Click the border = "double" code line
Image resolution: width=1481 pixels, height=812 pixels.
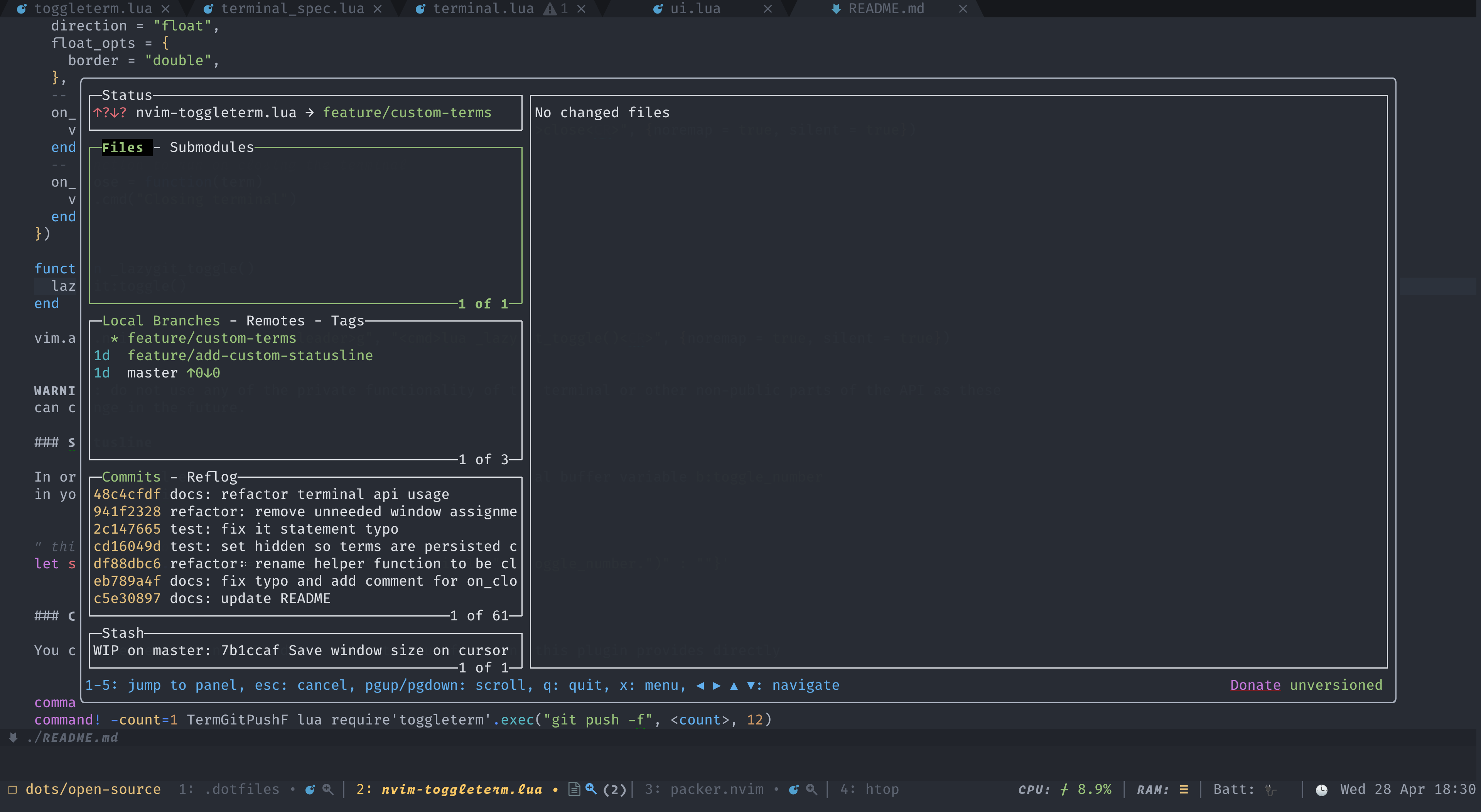[x=144, y=60]
